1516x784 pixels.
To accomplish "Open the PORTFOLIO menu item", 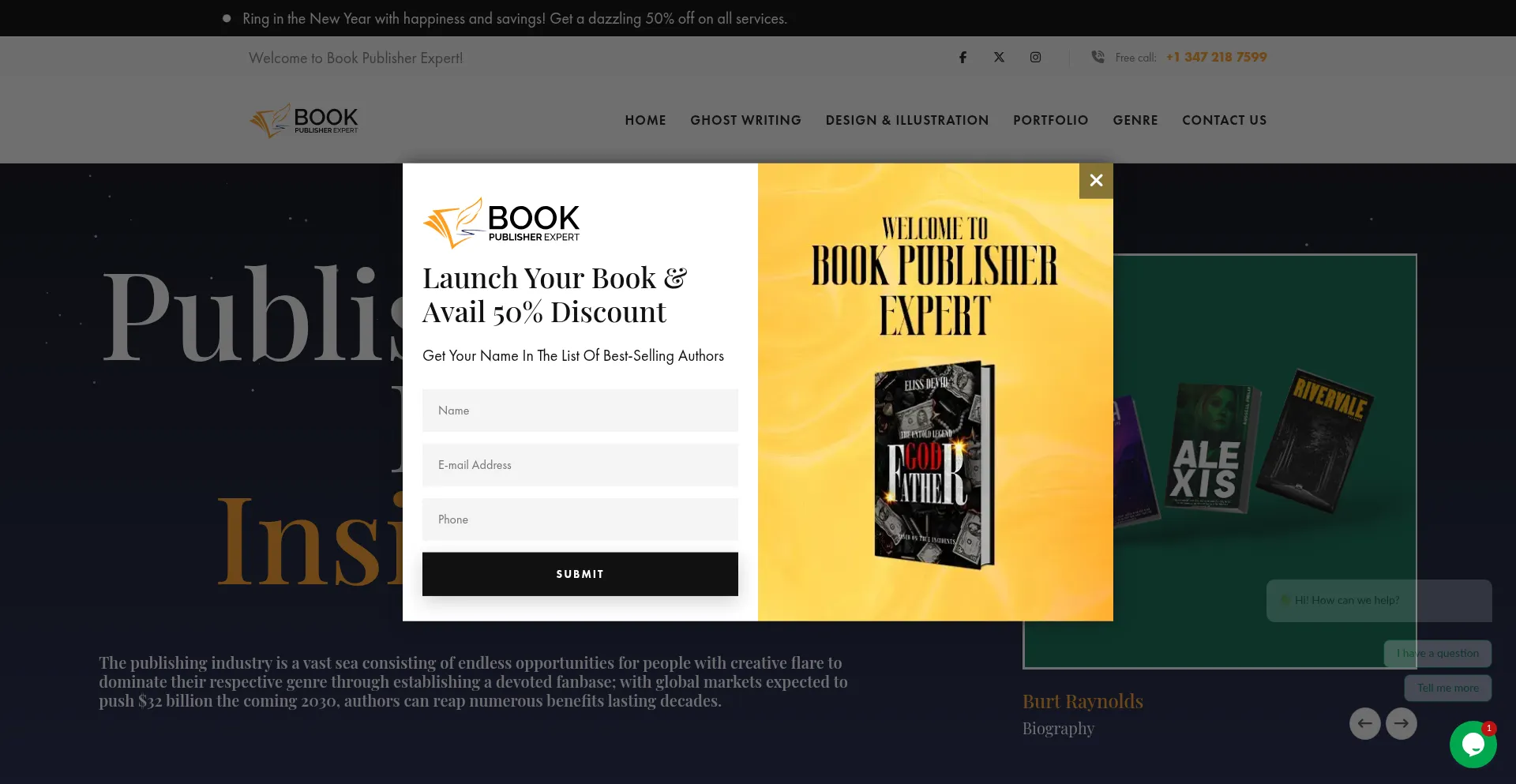I will [x=1050, y=120].
